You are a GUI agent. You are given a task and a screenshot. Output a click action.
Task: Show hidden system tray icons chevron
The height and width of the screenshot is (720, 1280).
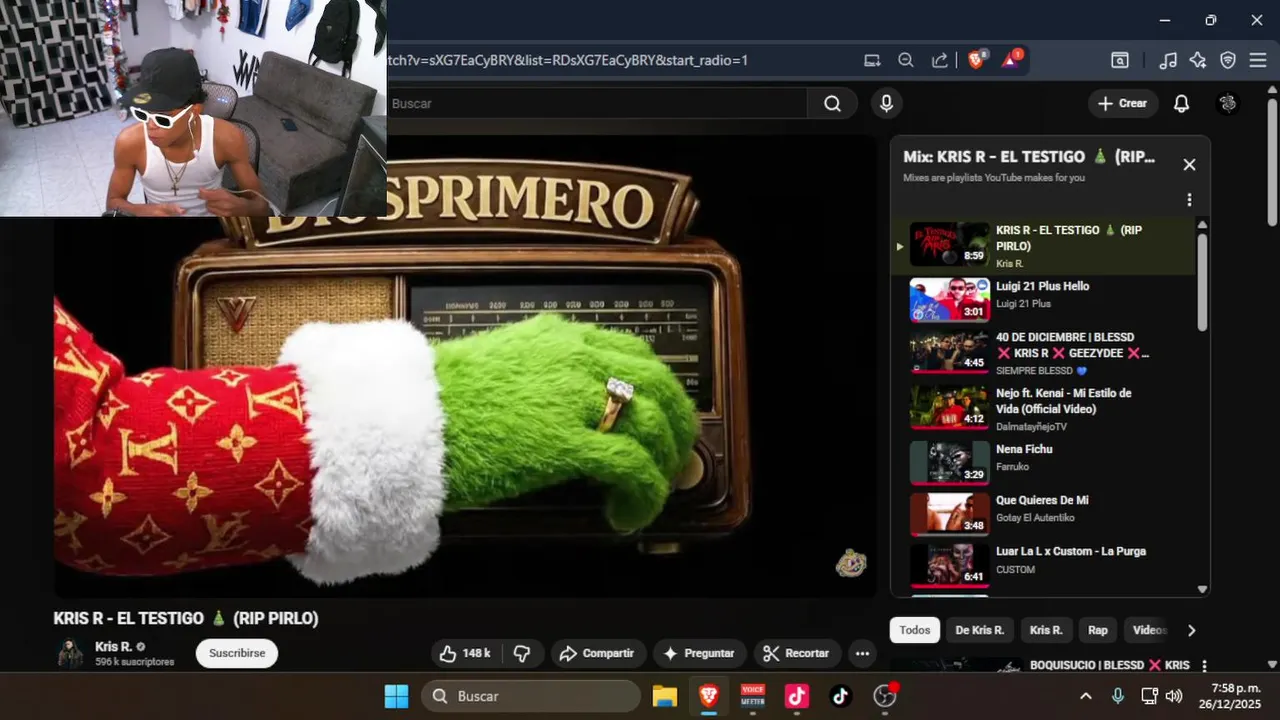coord(1086,696)
